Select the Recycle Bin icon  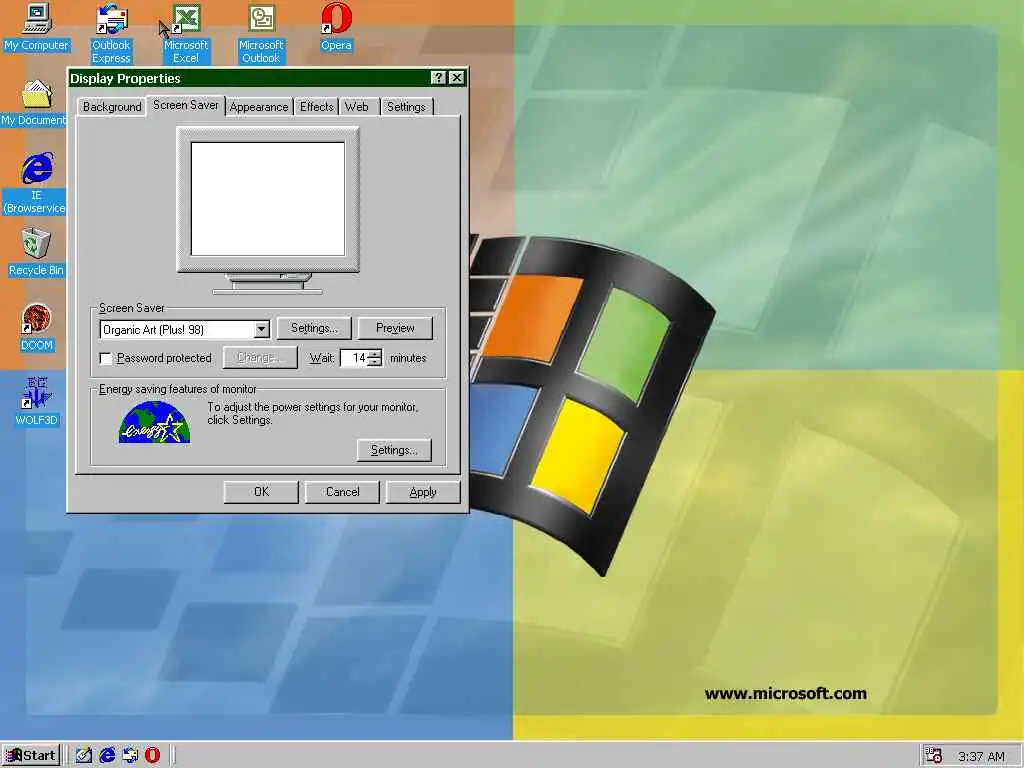click(37, 252)
